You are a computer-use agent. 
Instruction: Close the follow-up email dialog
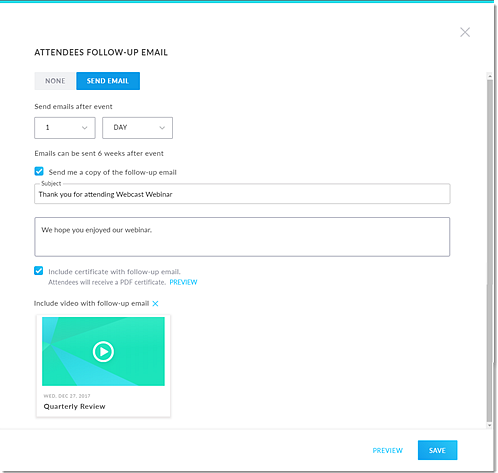click(x=465, y=32)
